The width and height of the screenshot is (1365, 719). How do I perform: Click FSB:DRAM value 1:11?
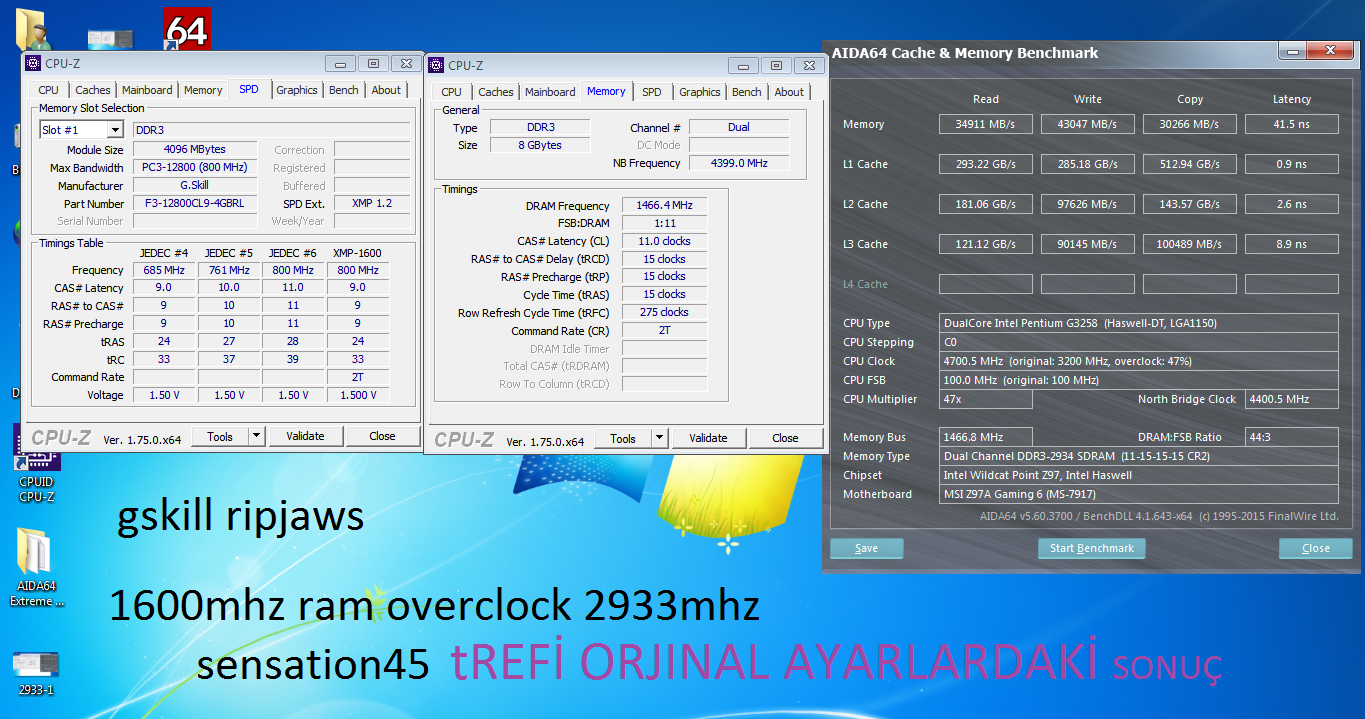click(x=664, y=223)
